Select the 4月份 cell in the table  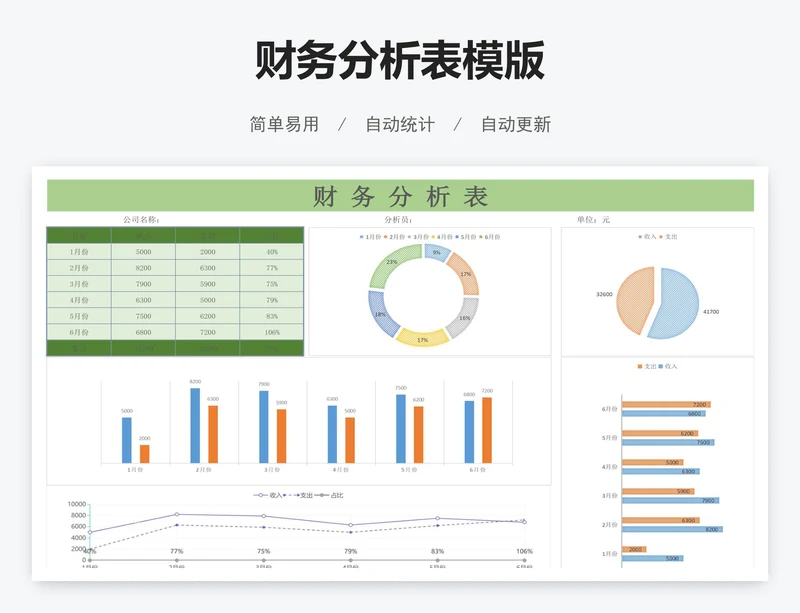pos(79,300)
